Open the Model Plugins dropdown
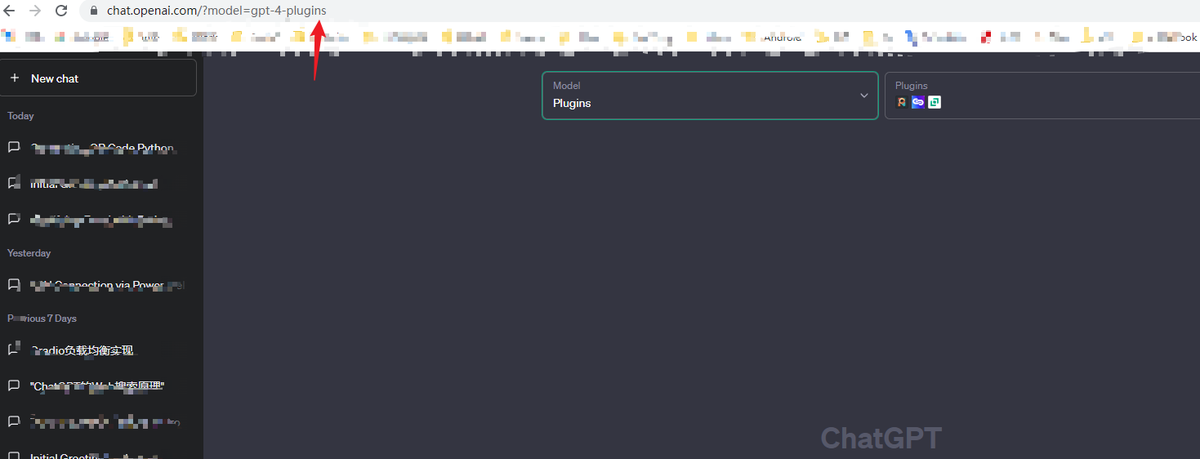1200x459 pixels. pos(710,95)
